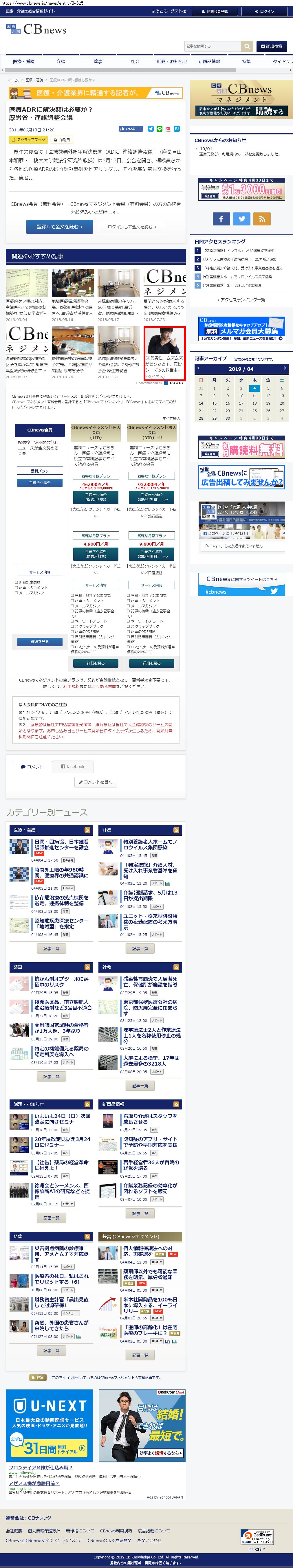This screenshot has width=293, height=1568.
Task: Open 社会 navigation menu
Action: click(x=135, y=61)
